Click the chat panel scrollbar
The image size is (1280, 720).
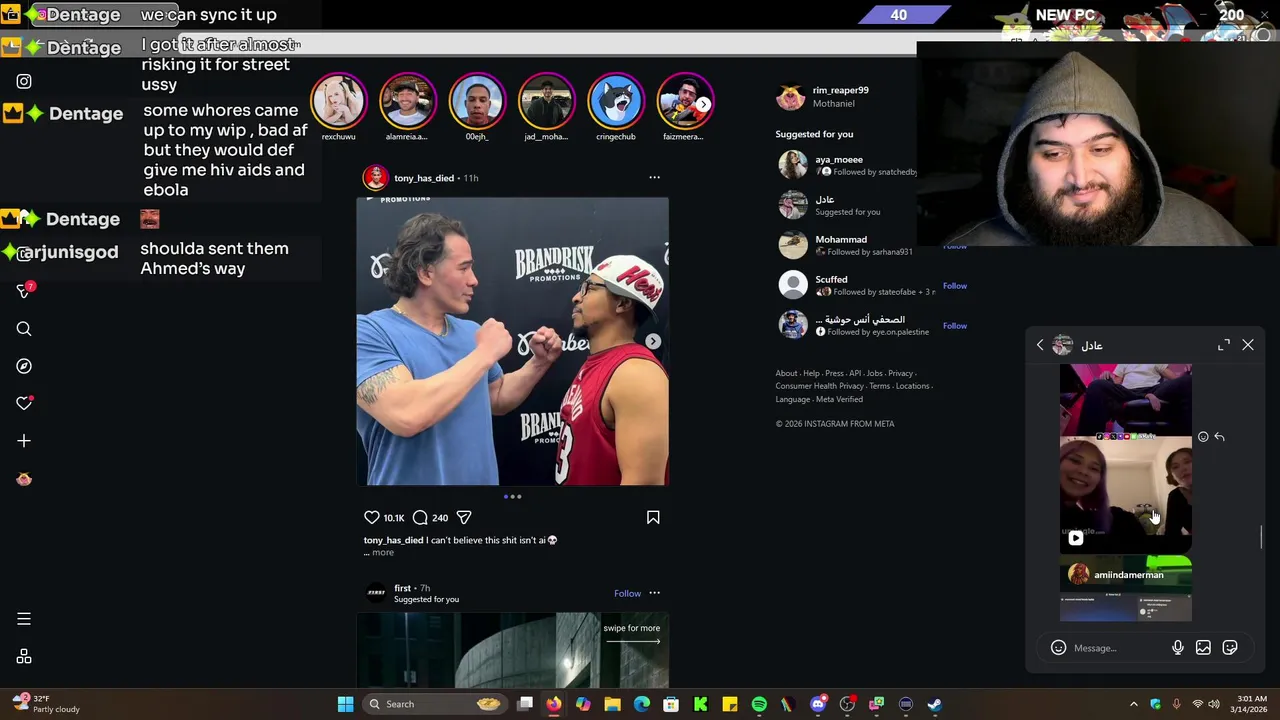[x=1261, y=537]
